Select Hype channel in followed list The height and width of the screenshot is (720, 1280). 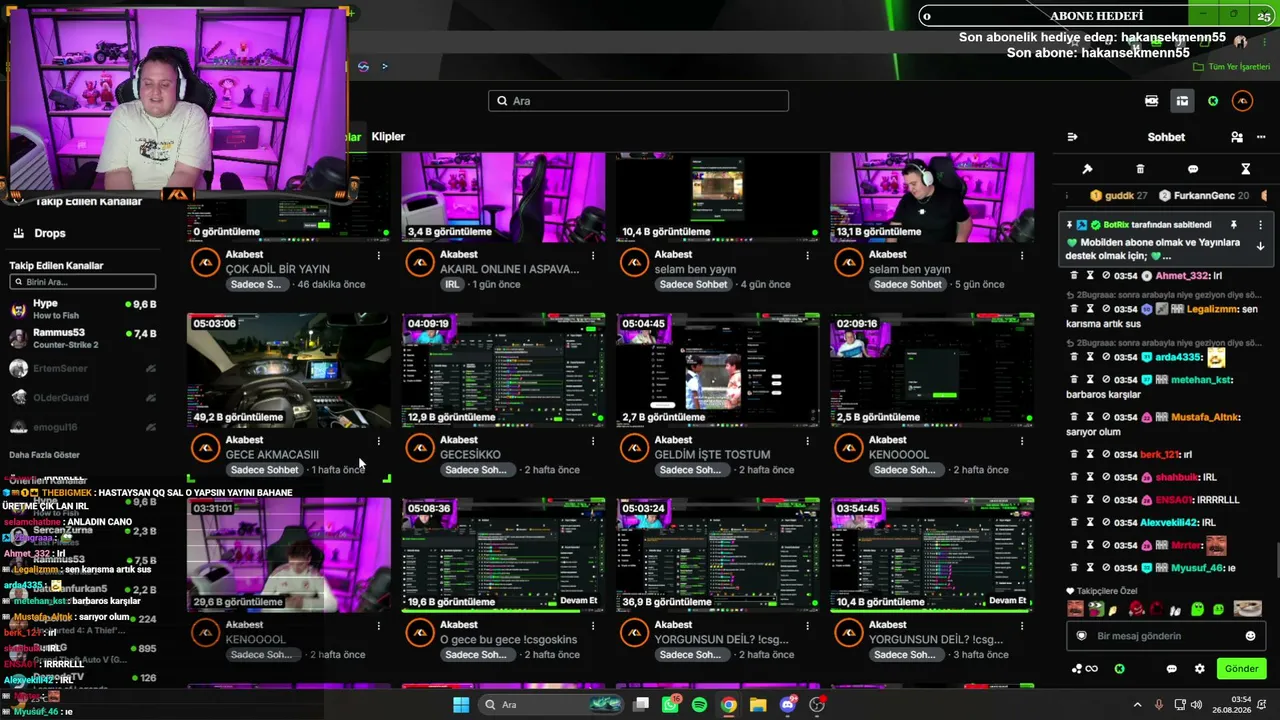pos(82,309)
